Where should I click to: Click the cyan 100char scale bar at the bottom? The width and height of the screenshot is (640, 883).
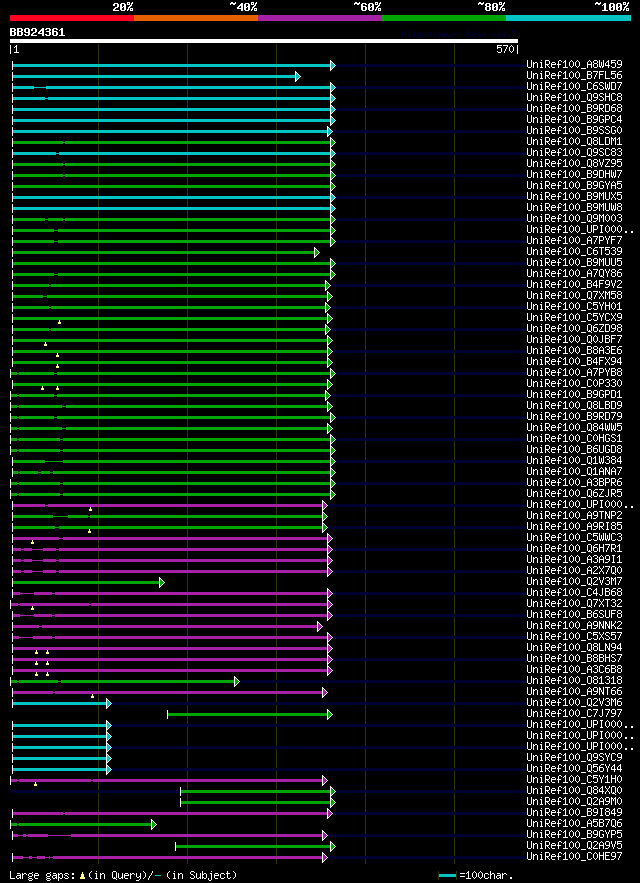pyautogui.click(x=447, y=876)
